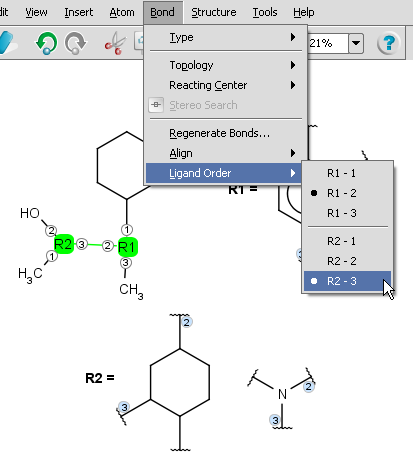Click attachment point 3 circle near R2
The height and width of the screenshot is (465, 413).
(82, 244)
